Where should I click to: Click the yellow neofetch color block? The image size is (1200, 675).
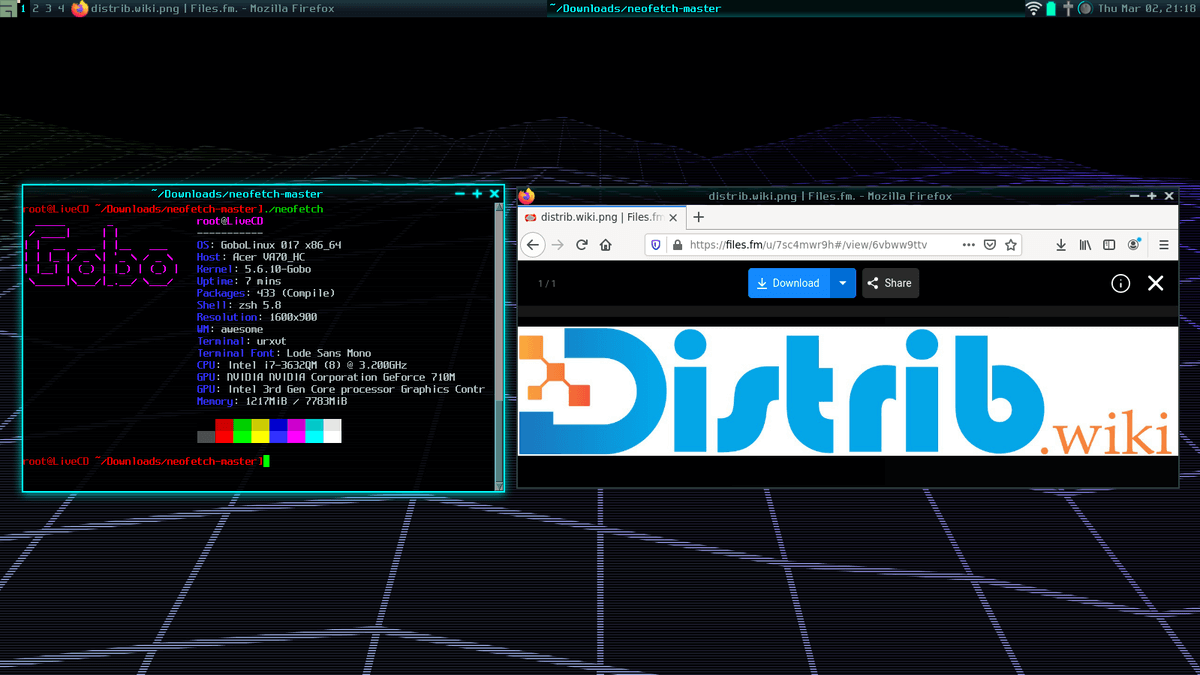(260, 431)
